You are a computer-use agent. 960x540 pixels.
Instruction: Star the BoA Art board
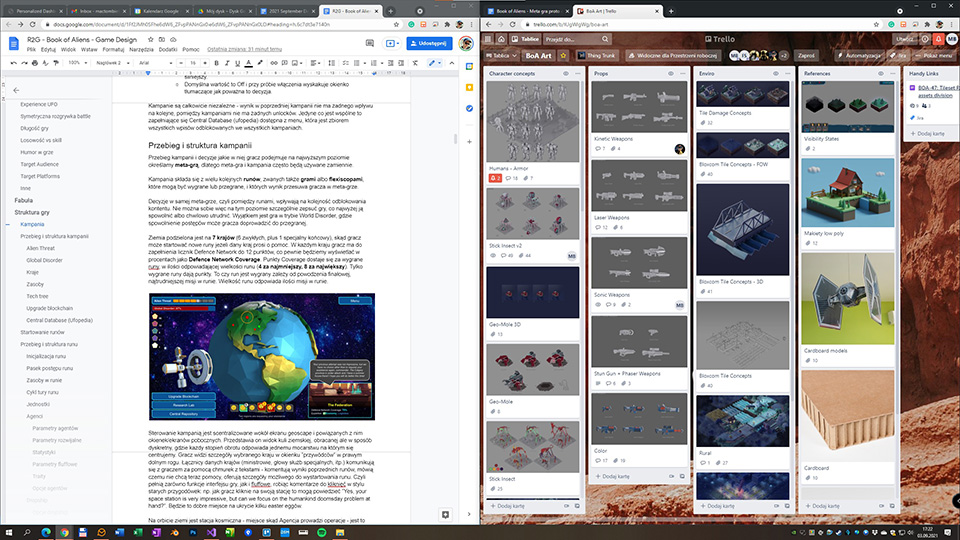[x=563, y=56]
